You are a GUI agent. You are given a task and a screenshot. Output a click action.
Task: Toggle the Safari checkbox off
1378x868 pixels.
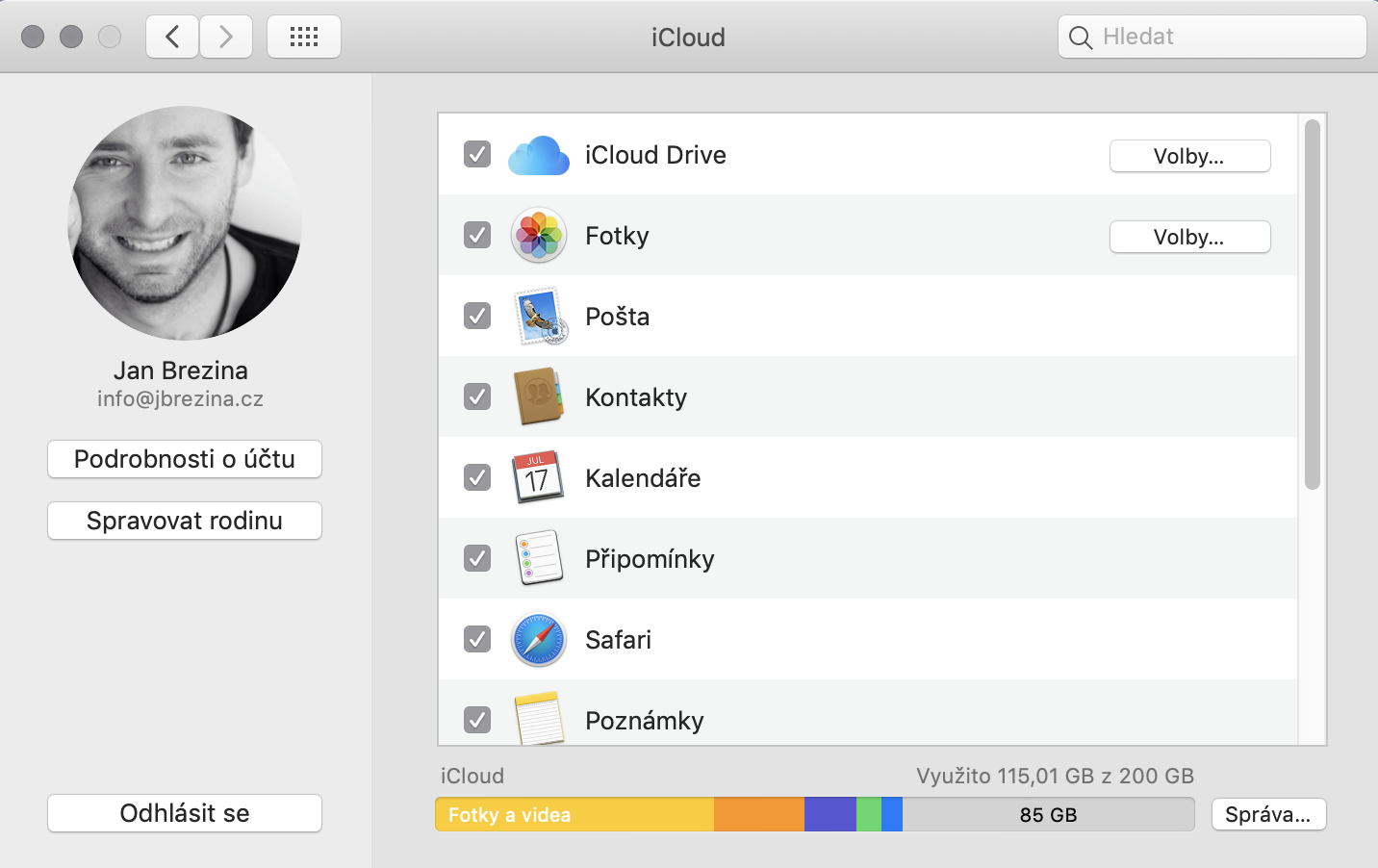[477, 639]
